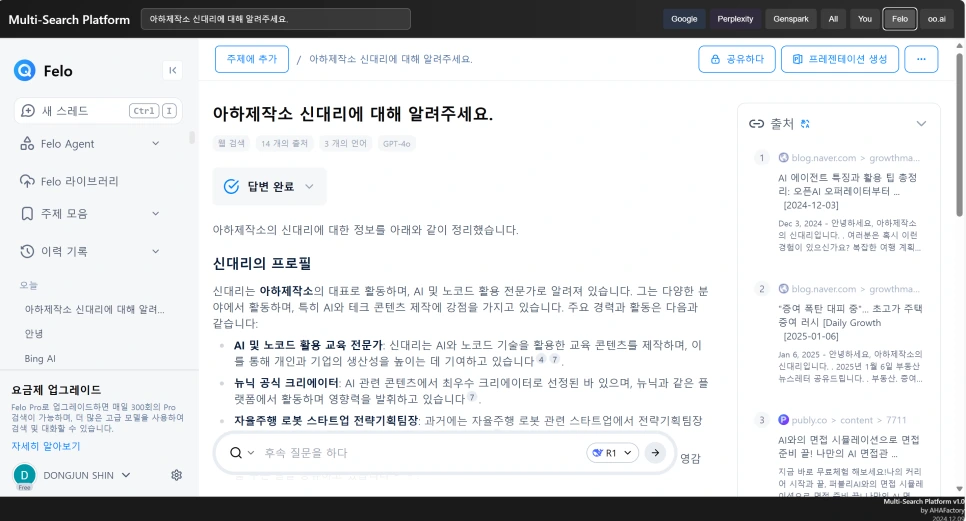Open history item 안녕

34,334
